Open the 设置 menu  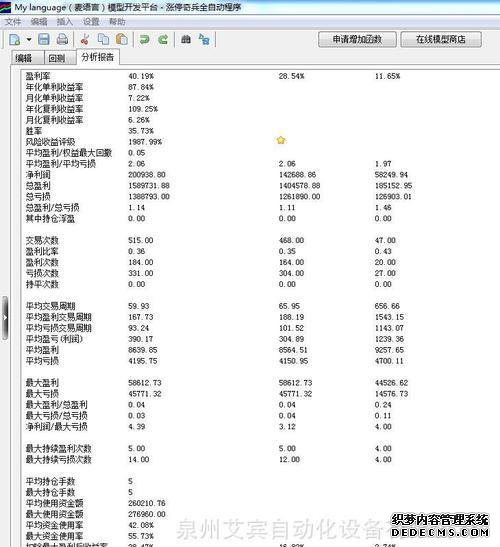pyautogui.click(x=91, y=22)
